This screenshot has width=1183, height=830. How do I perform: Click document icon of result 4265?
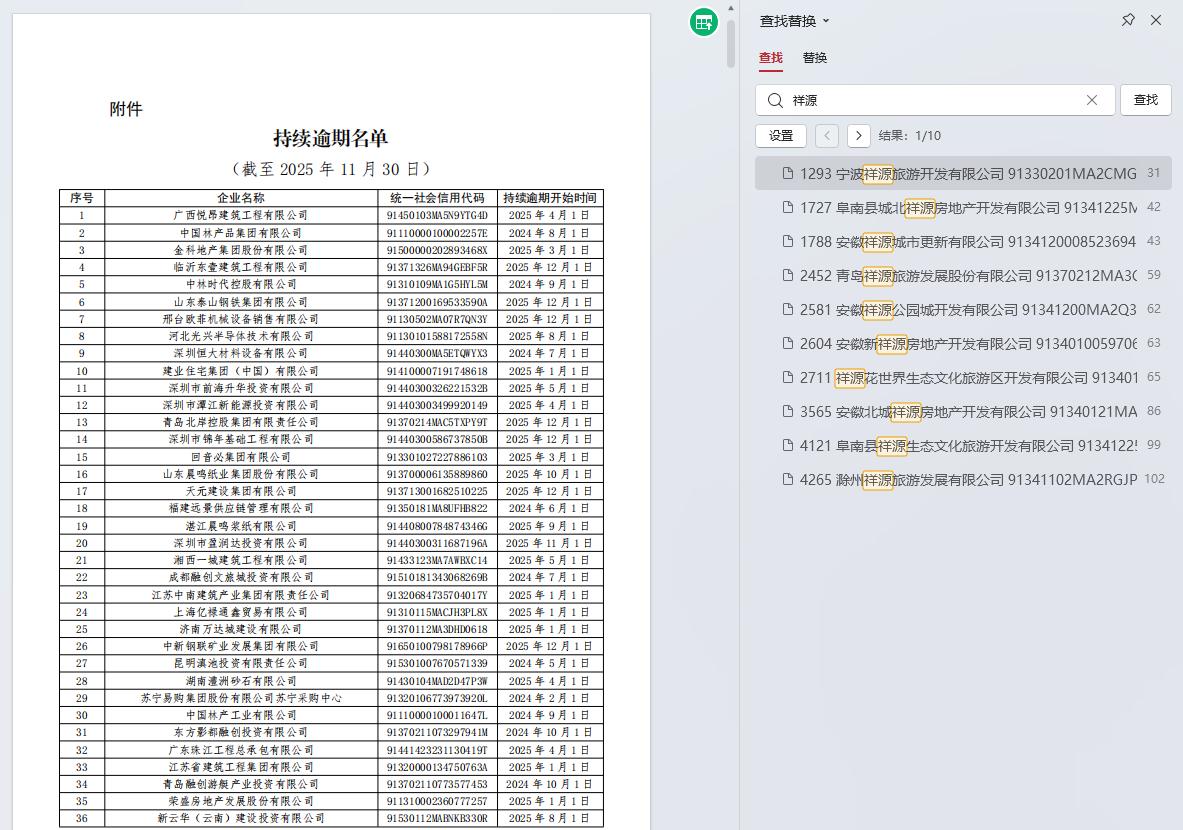tap(788, 479)
